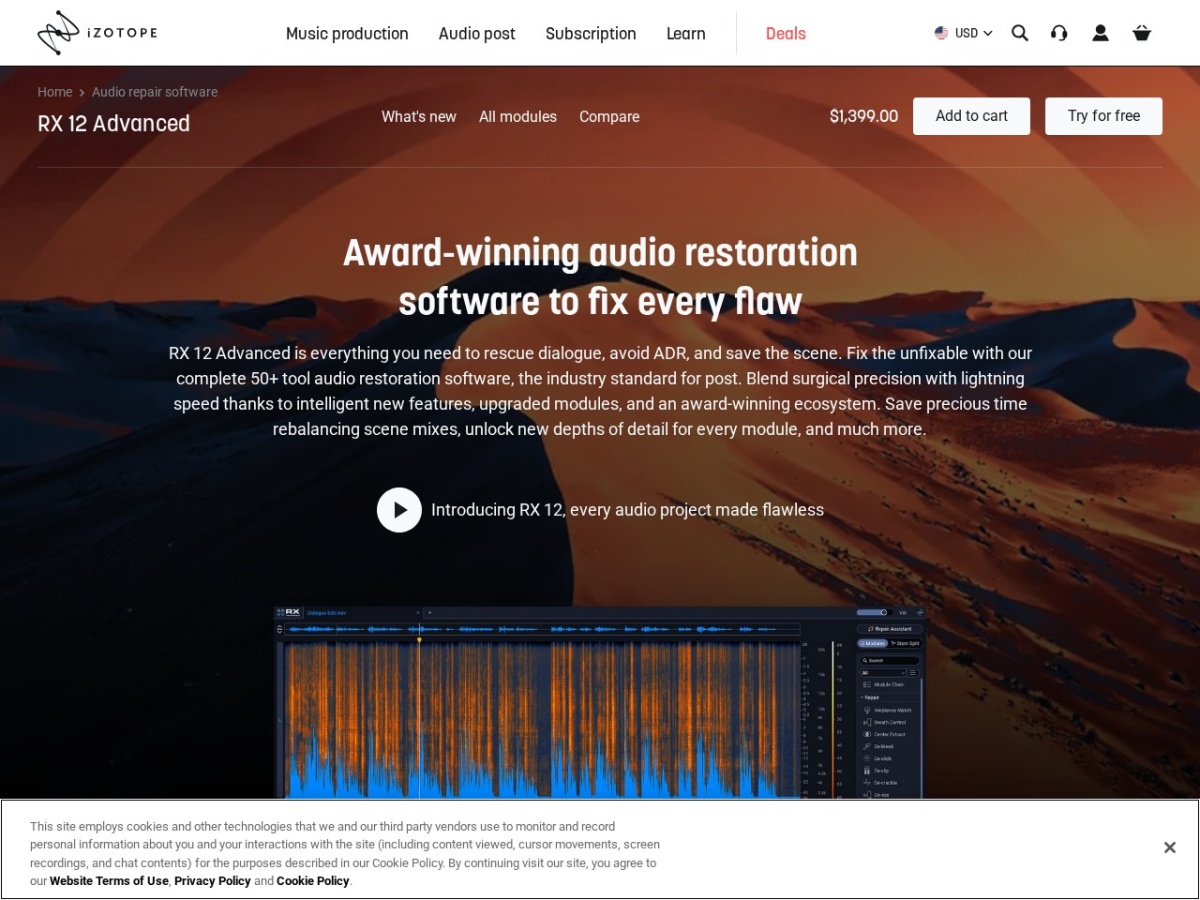Open support via the headset icon
1200x900 pixels.
click(x=1059, y=33)
